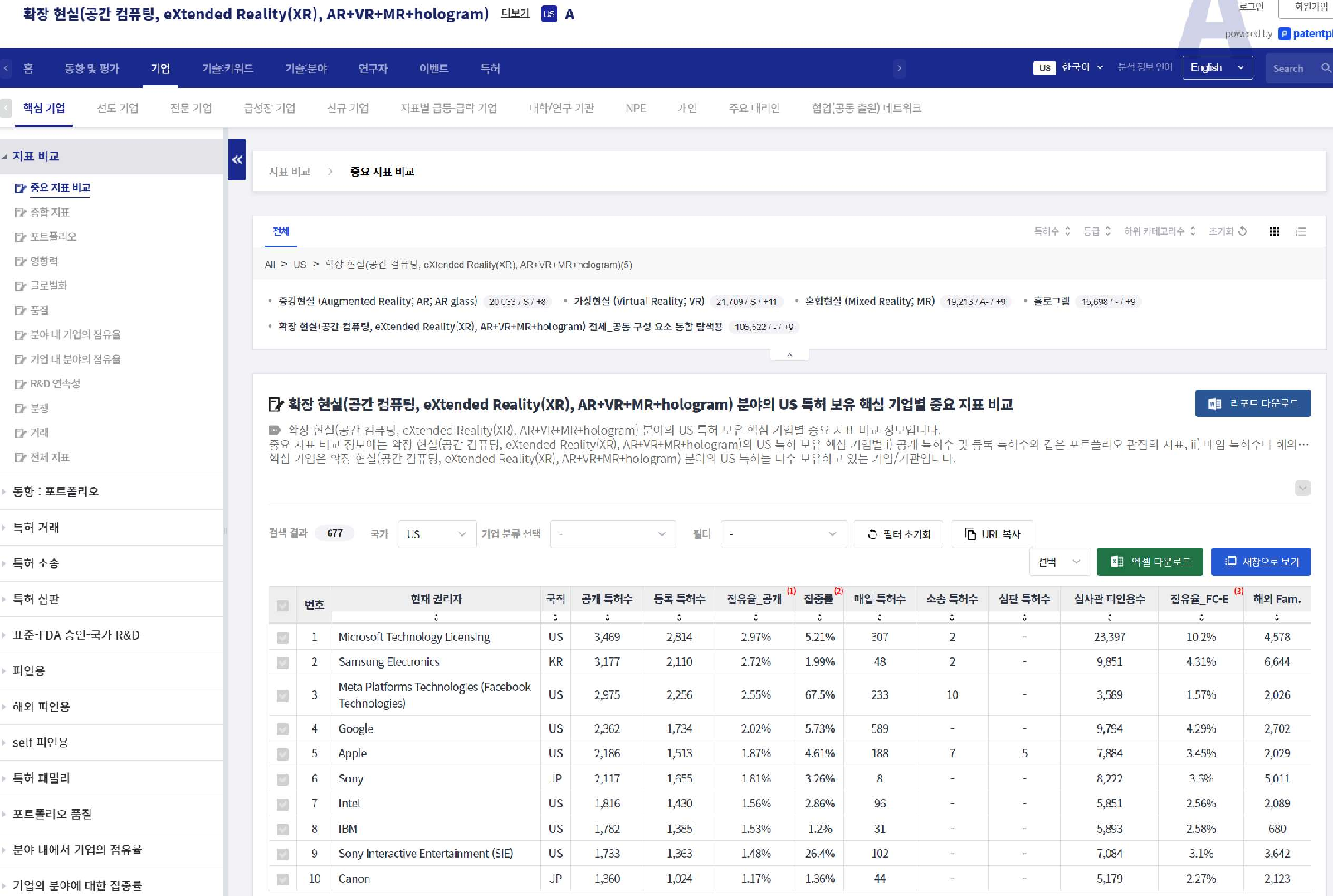The height and width of the screenshot is (896, 1333).
Task: Open the 동향 및 평가 menu
Action: tap(92, 68)
